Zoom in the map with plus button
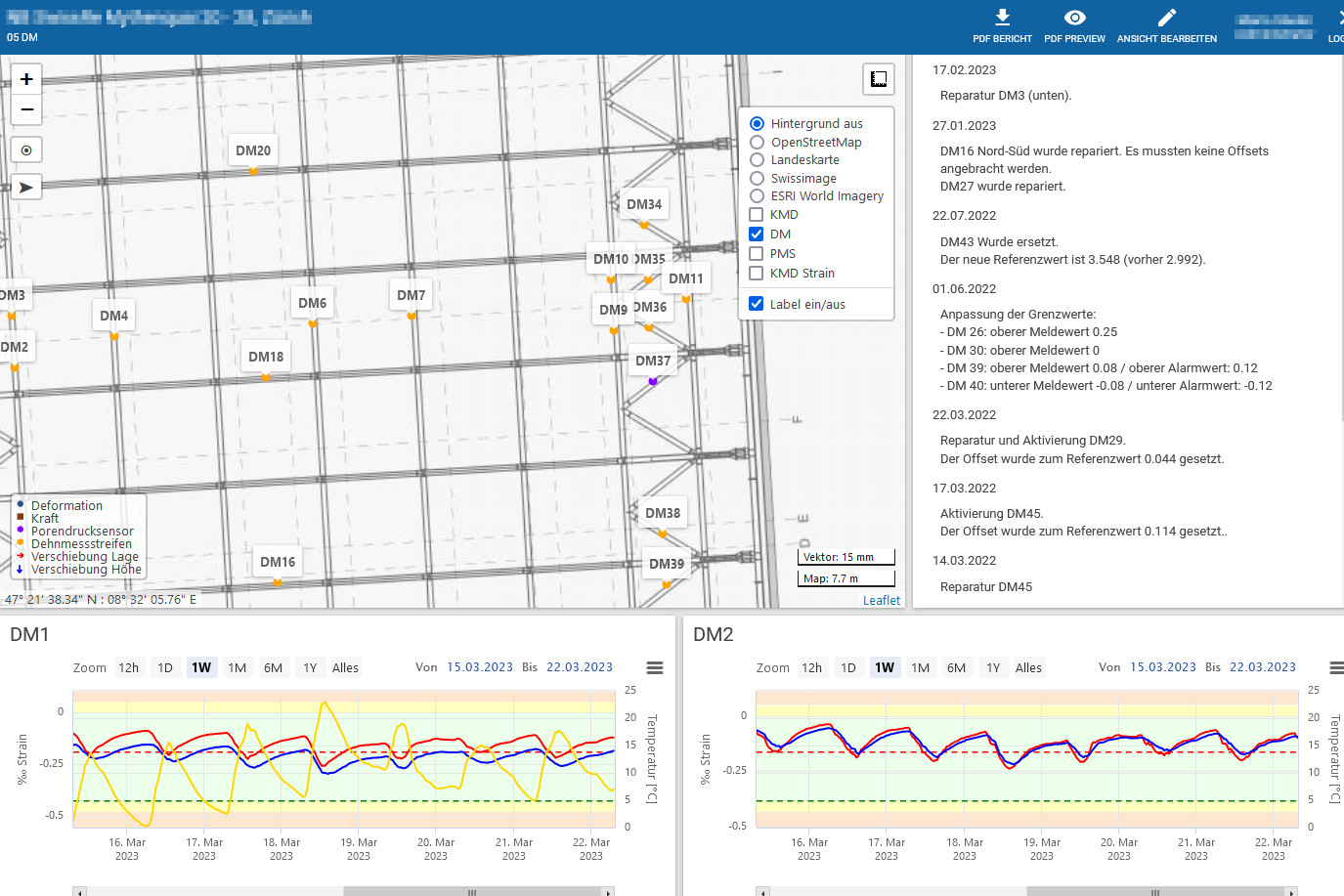 [26, 79]
